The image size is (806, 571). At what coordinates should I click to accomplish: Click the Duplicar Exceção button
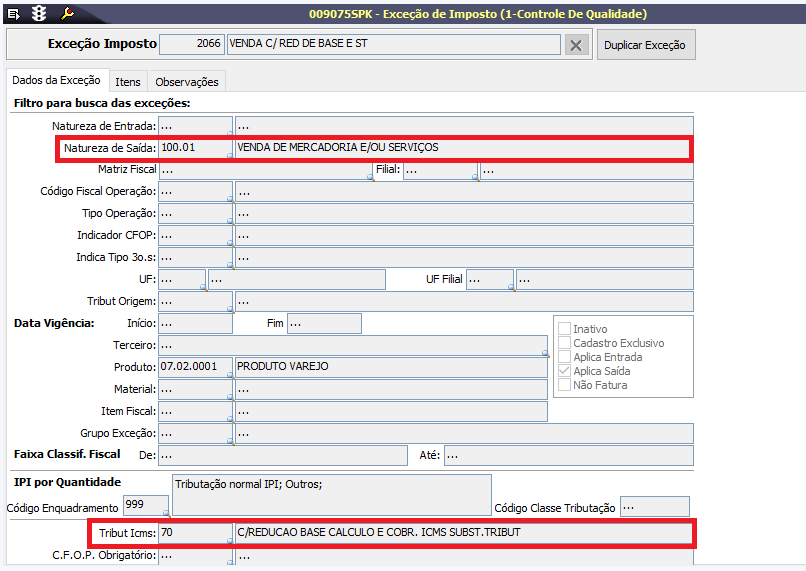click(x=646, y=45)
